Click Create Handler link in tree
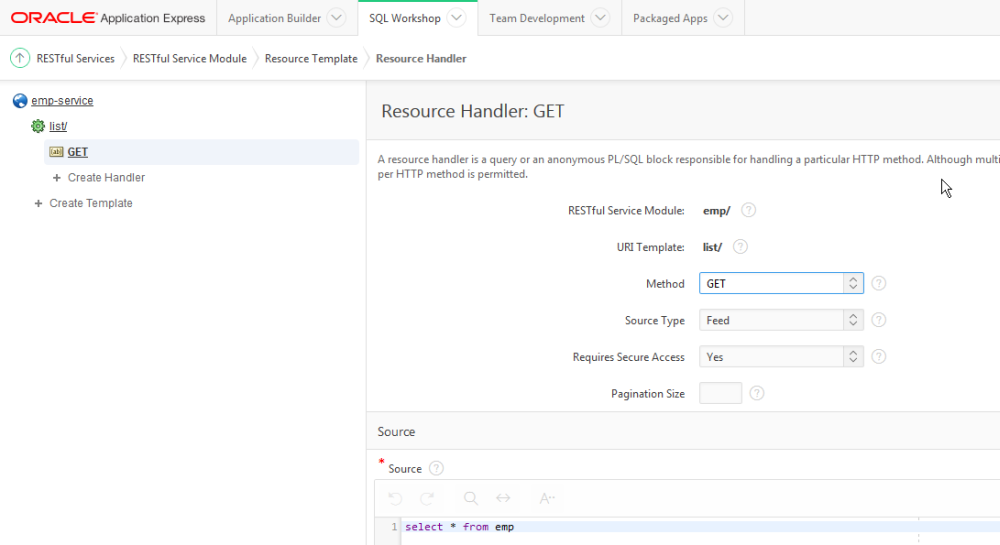The height and width of the screenshot is (545, 1000). pos(106,178)
